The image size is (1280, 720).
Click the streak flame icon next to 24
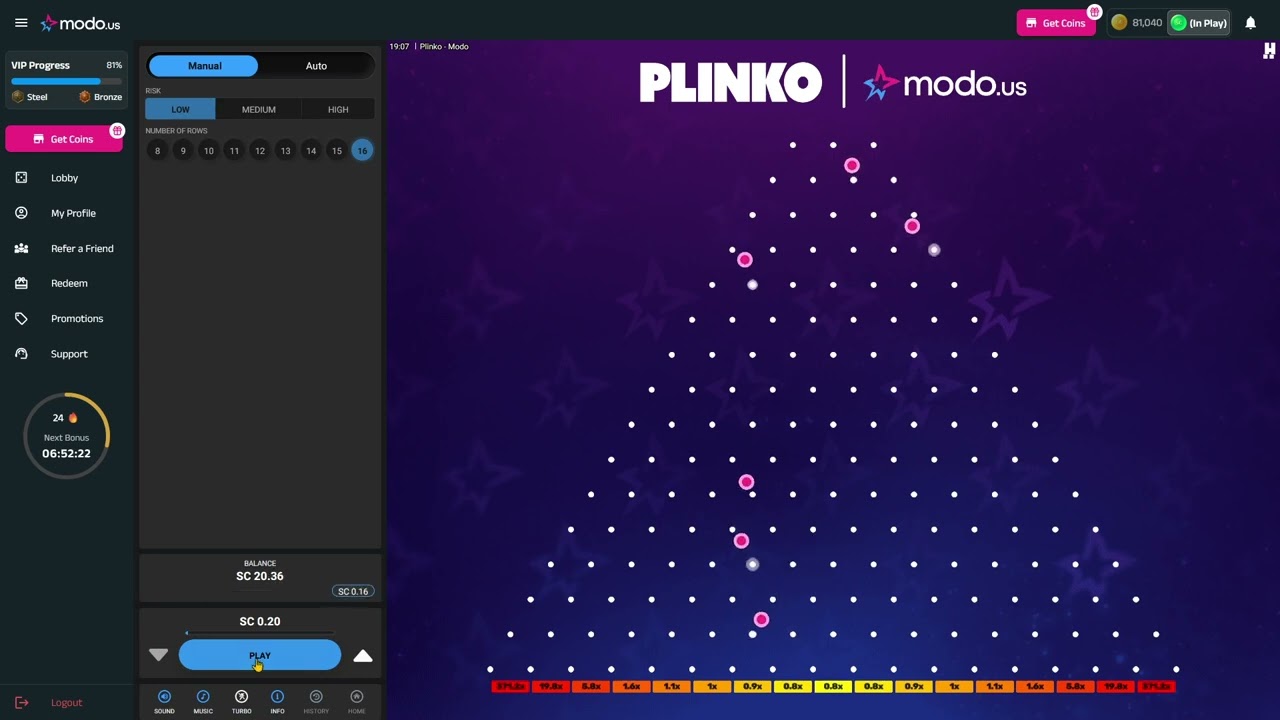click(72, 418)
